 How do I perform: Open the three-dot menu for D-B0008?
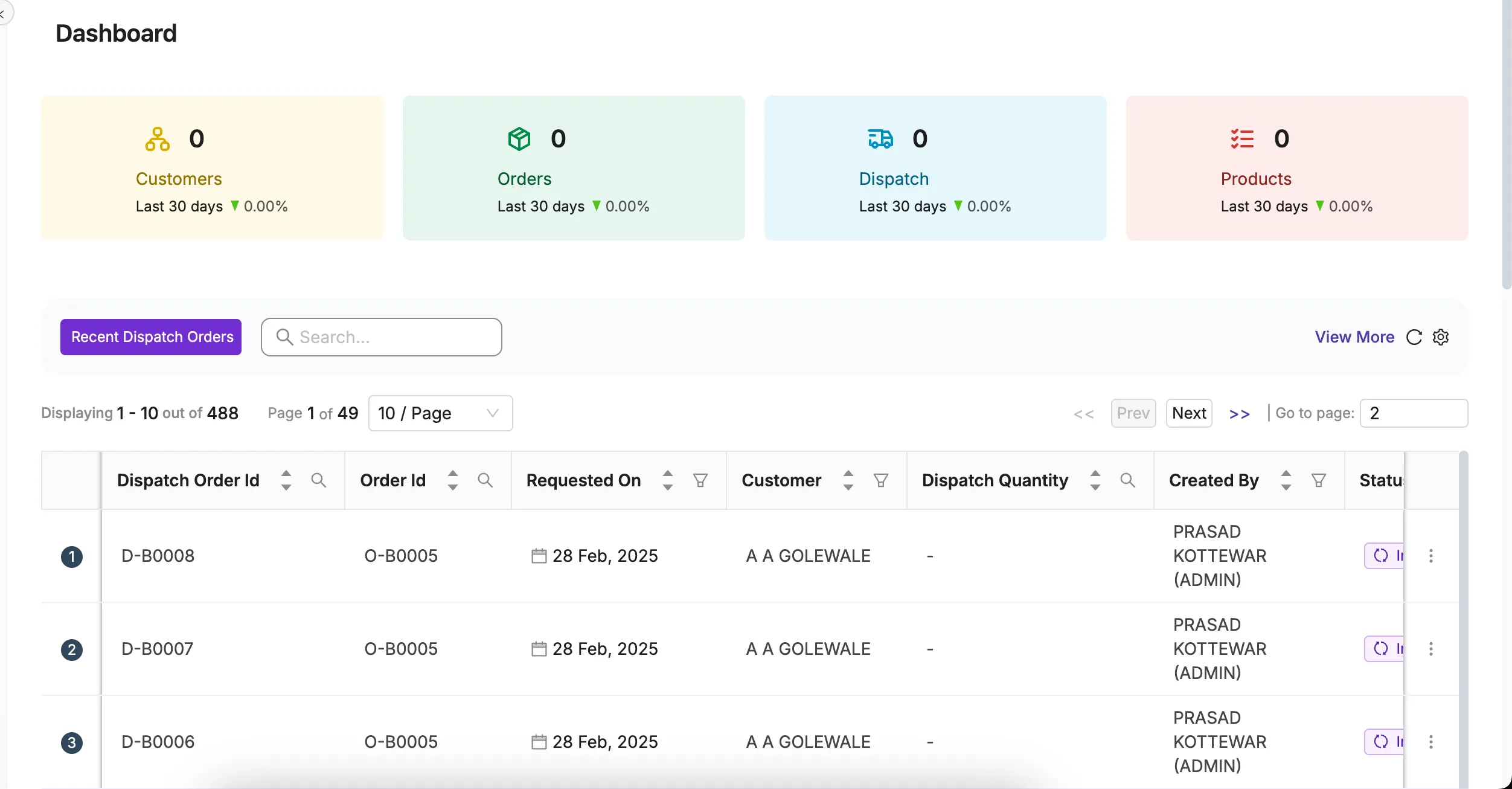tap(1431, 556)
